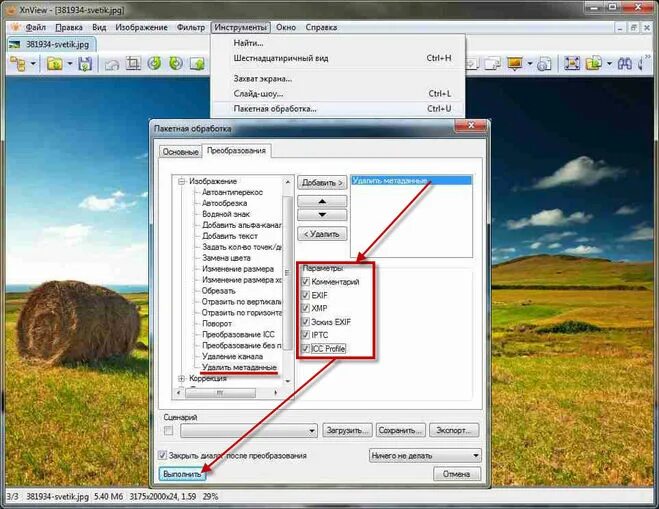Image resolution: width=659 pixels, height=509 pixels.
Task: Uncheck the XMP checkbox
Action: (306, 308)
